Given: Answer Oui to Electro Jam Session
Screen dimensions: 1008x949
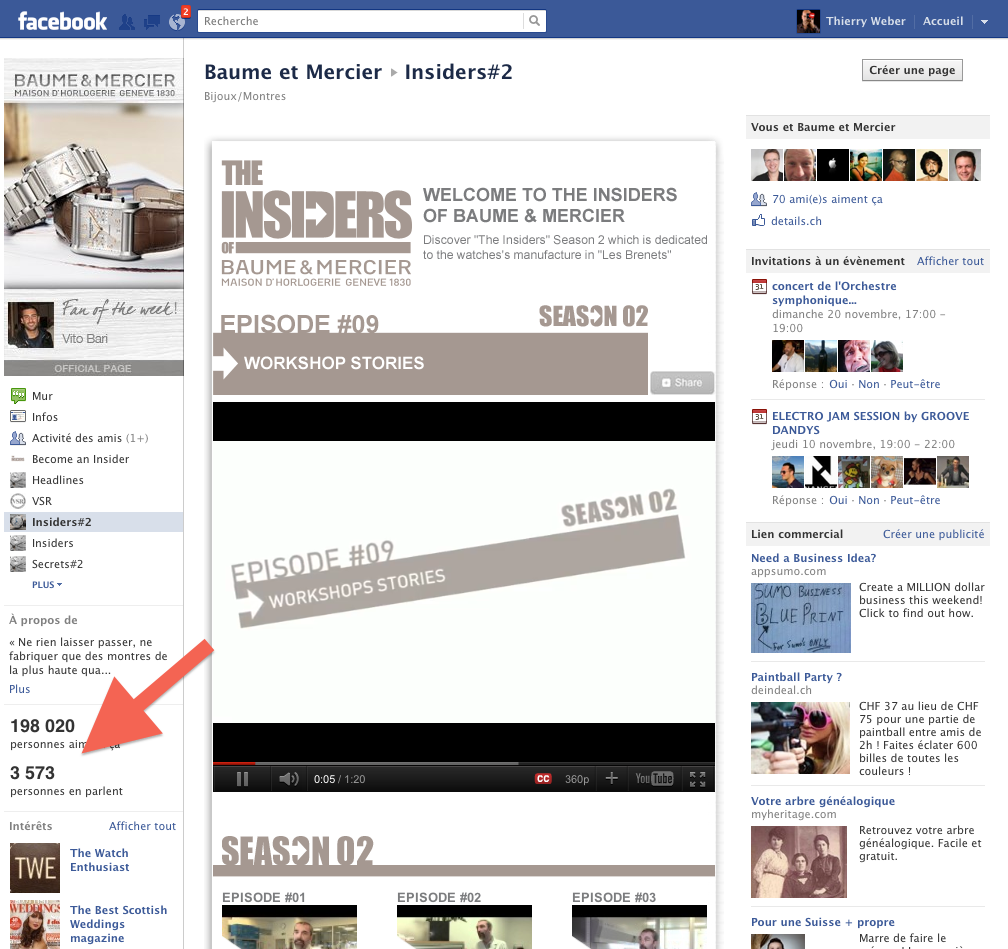Looking at the screenshot, I should [x=838, y=500].
